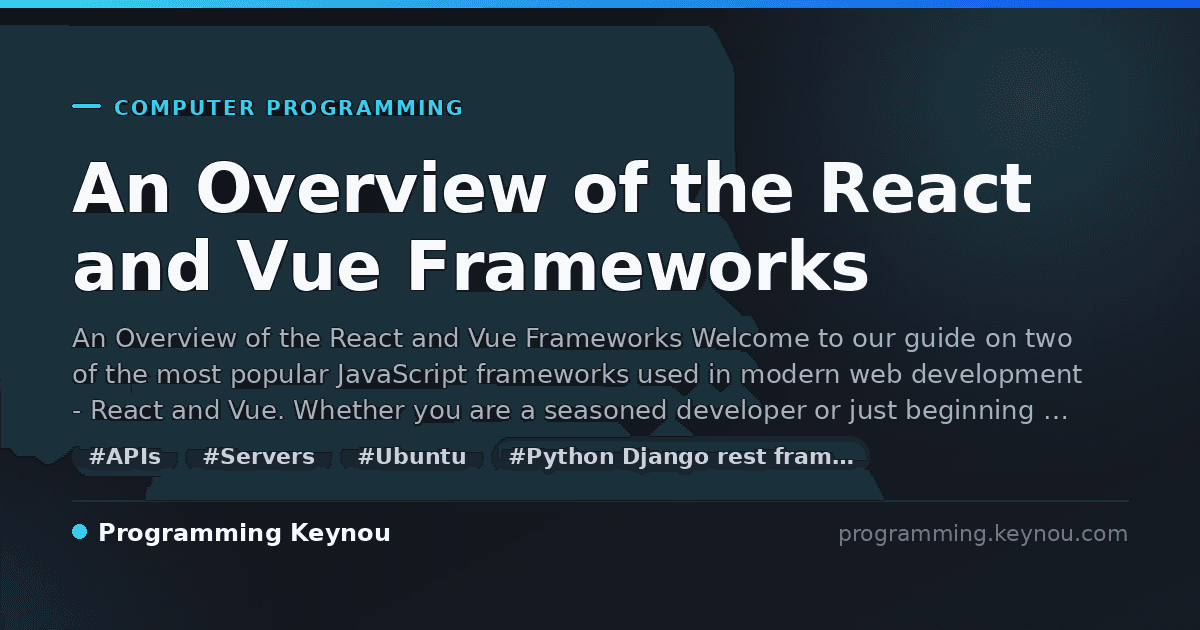Choose the #Ubuntu tag

pos(412,458)
